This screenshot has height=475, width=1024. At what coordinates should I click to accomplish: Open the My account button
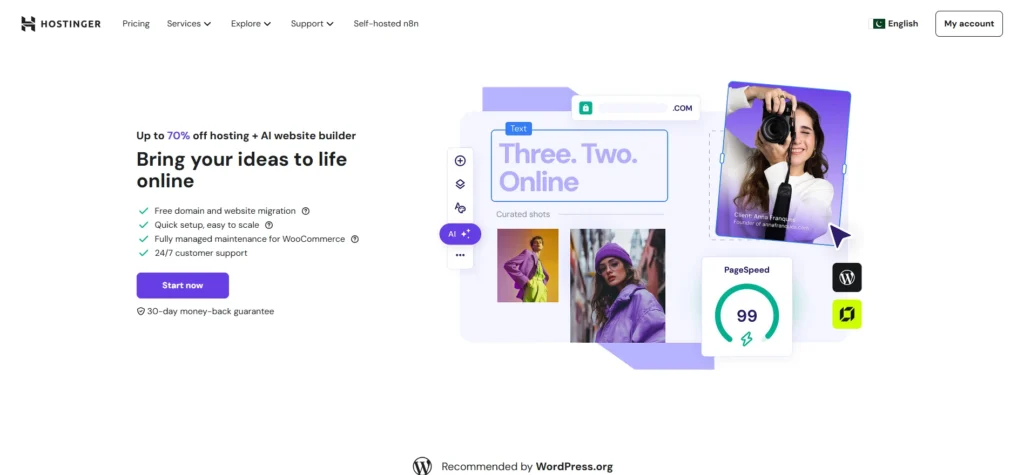968,24
